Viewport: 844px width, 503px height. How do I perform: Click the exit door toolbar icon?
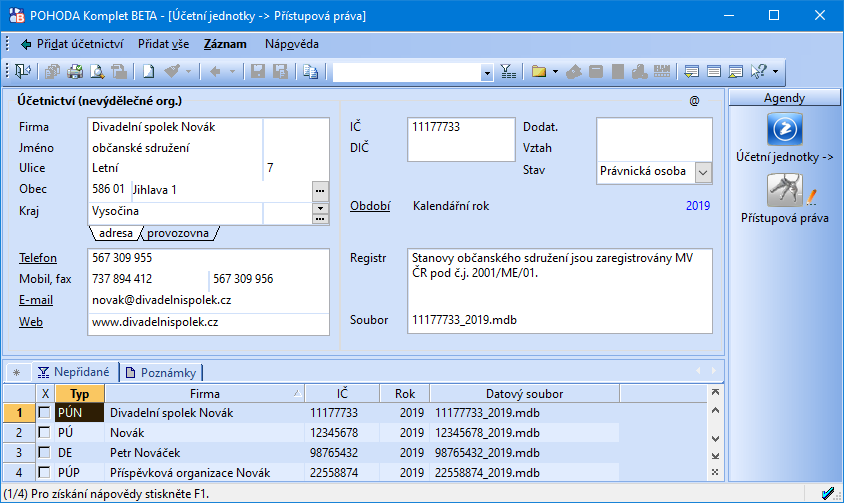(x=23, y=71)
